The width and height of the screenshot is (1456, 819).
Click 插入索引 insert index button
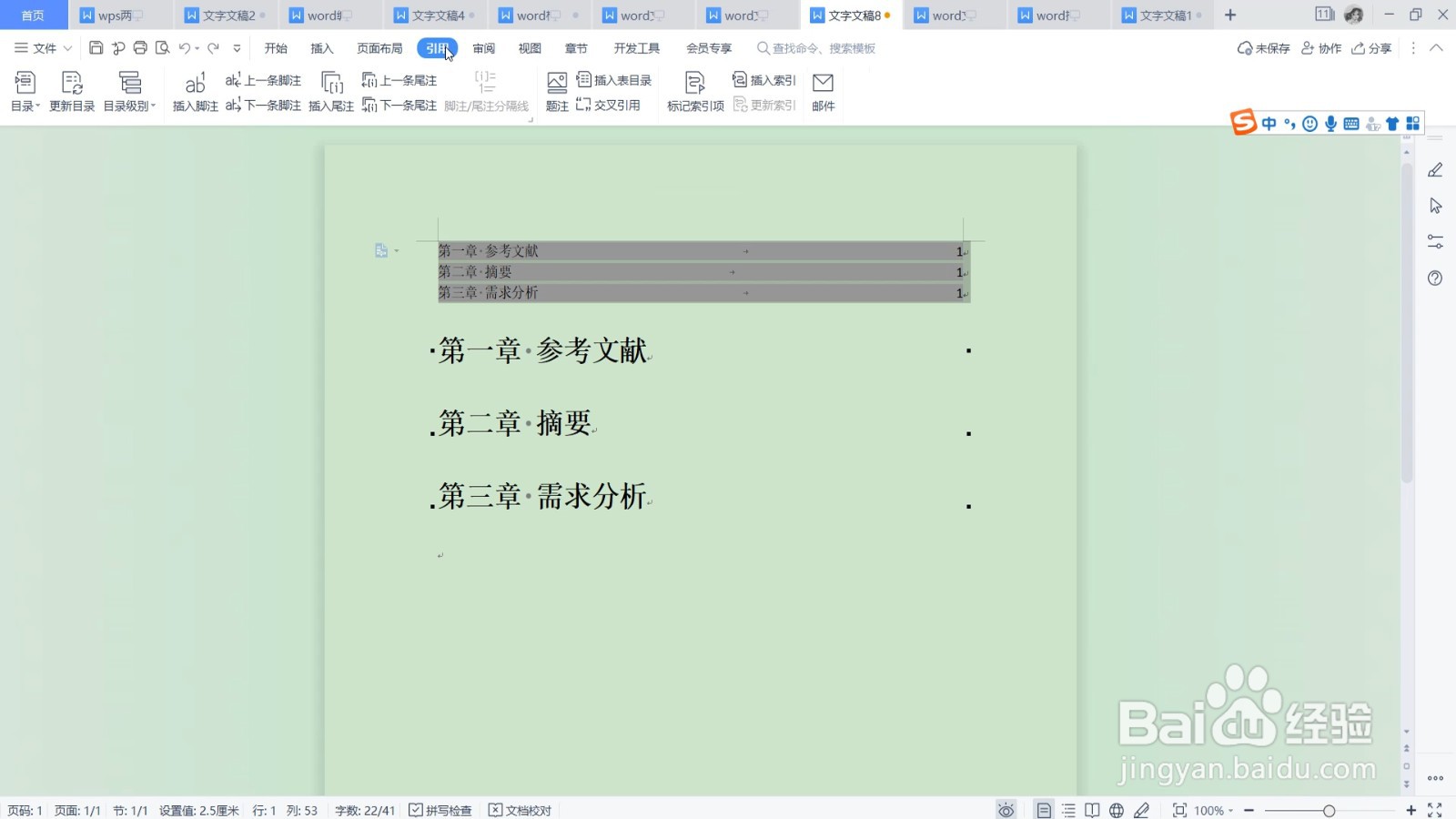764,80
